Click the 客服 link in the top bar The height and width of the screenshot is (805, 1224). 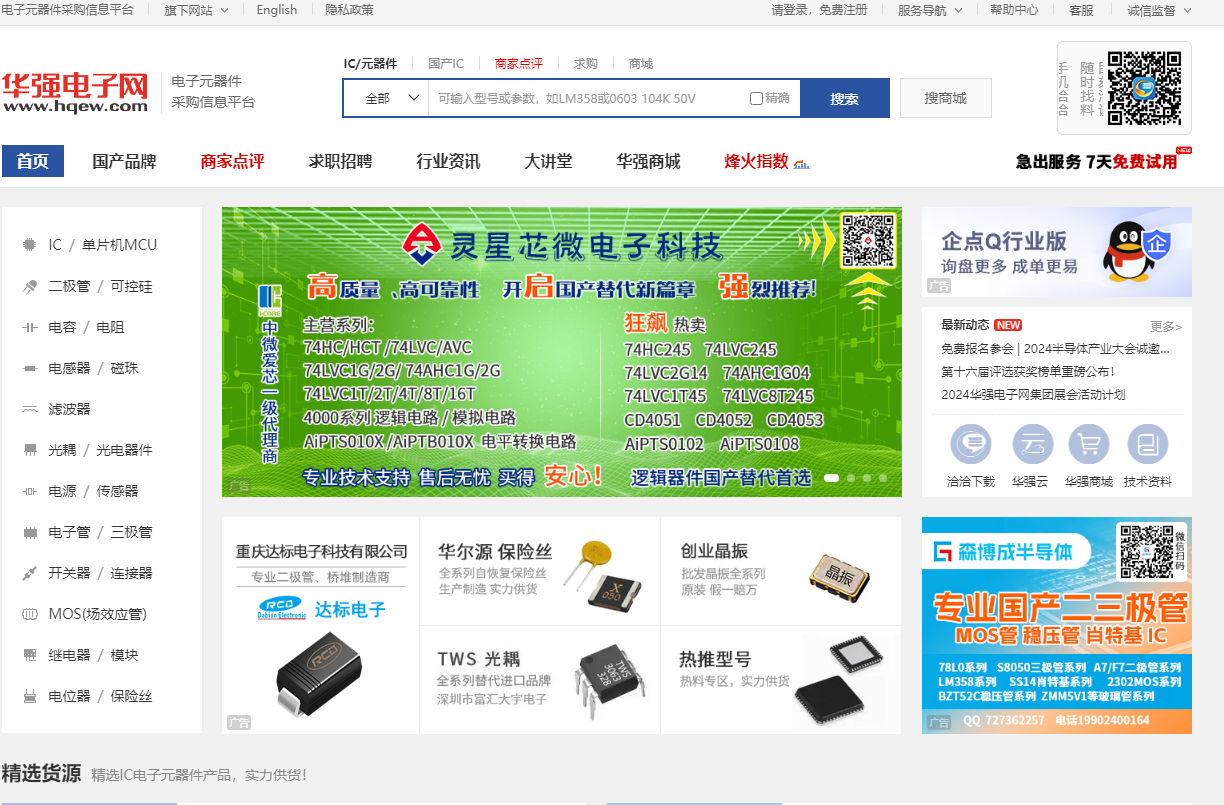(1082, 10)
